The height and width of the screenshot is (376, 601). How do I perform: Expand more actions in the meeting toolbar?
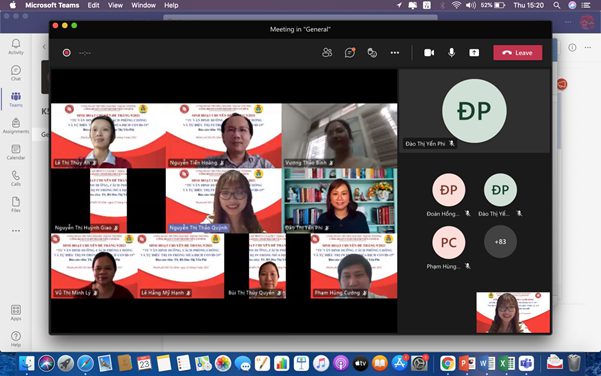coord(395,53)
